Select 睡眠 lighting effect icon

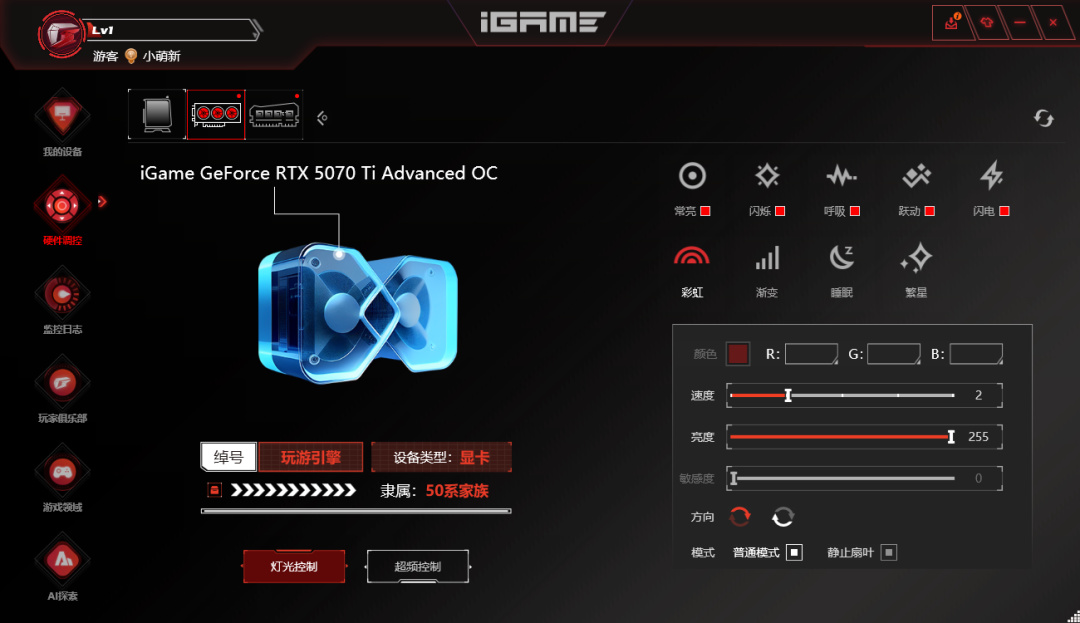tap(841, 258)
